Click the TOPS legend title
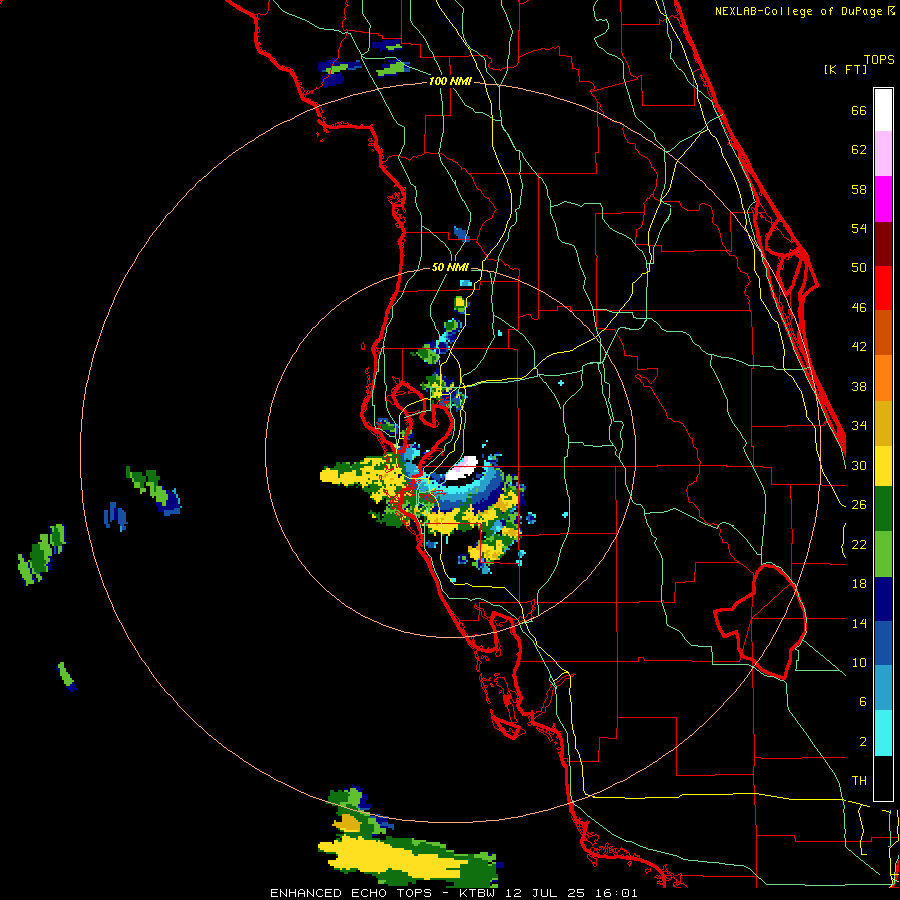The height and width of the screenshot is (900, 900). pos(879,59)
